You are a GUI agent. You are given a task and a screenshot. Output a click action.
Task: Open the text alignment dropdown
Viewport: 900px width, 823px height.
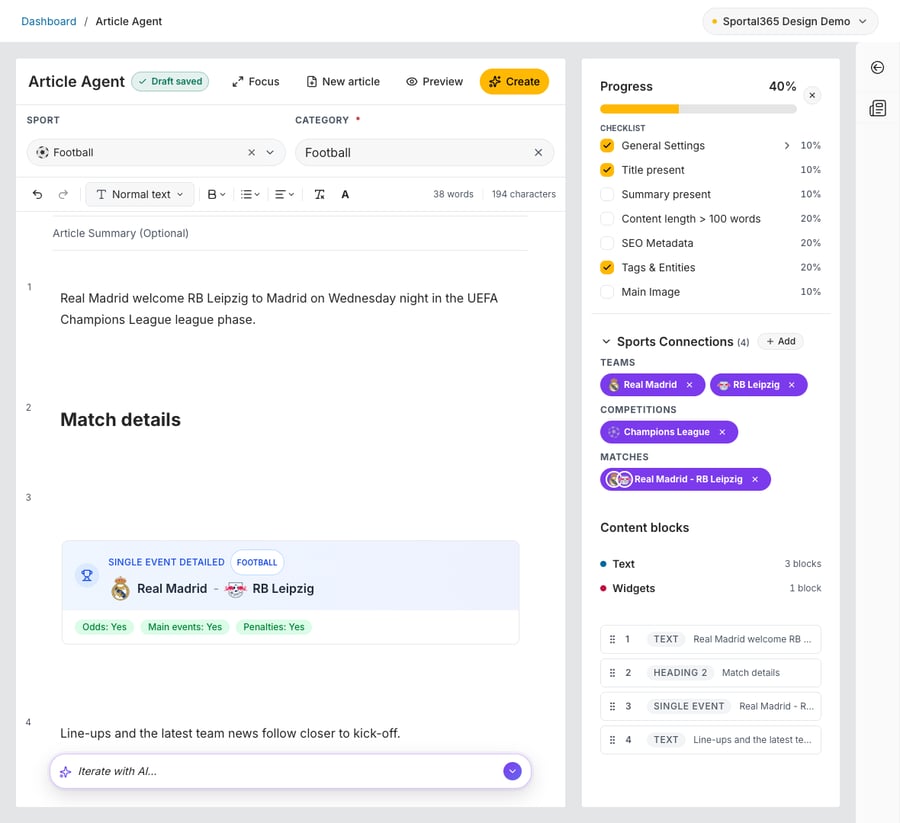point(284,195)
